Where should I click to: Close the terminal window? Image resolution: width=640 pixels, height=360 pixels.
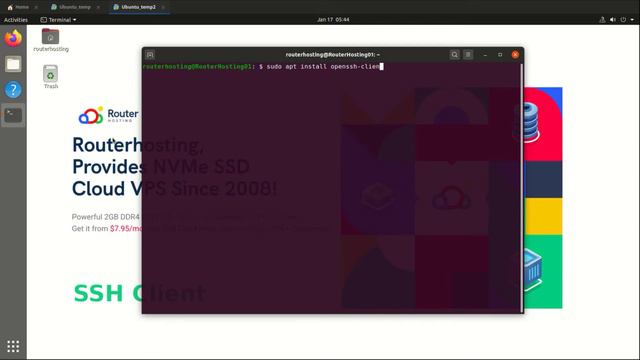click(515, 55)
